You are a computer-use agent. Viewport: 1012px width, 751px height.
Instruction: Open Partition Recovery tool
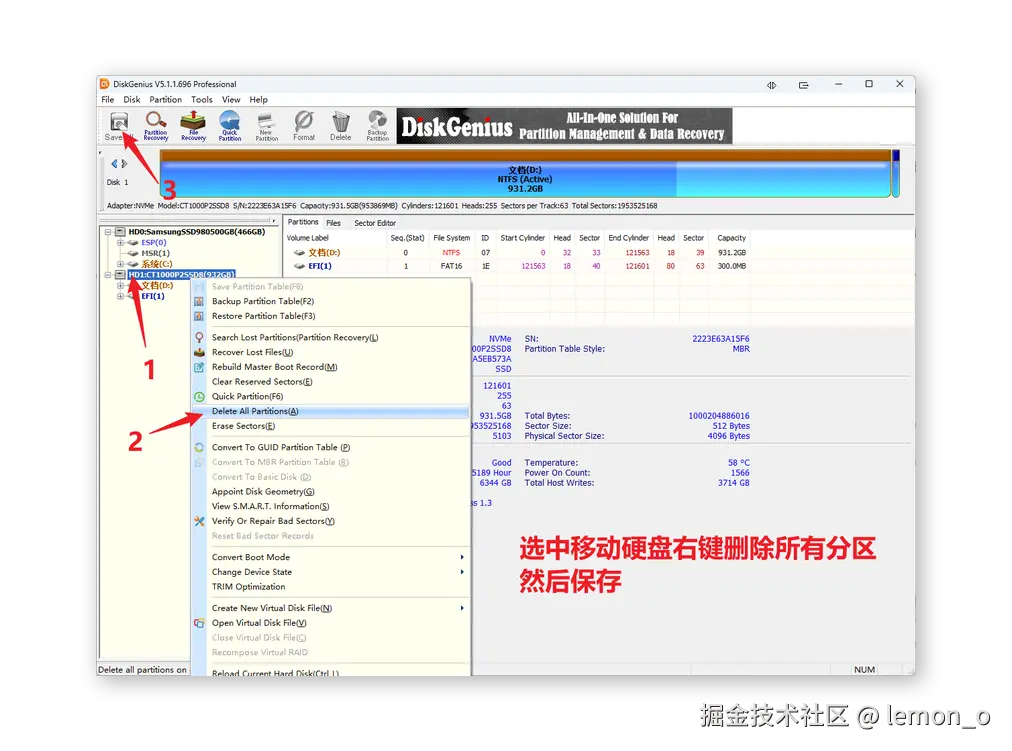(x=156, y=126)
